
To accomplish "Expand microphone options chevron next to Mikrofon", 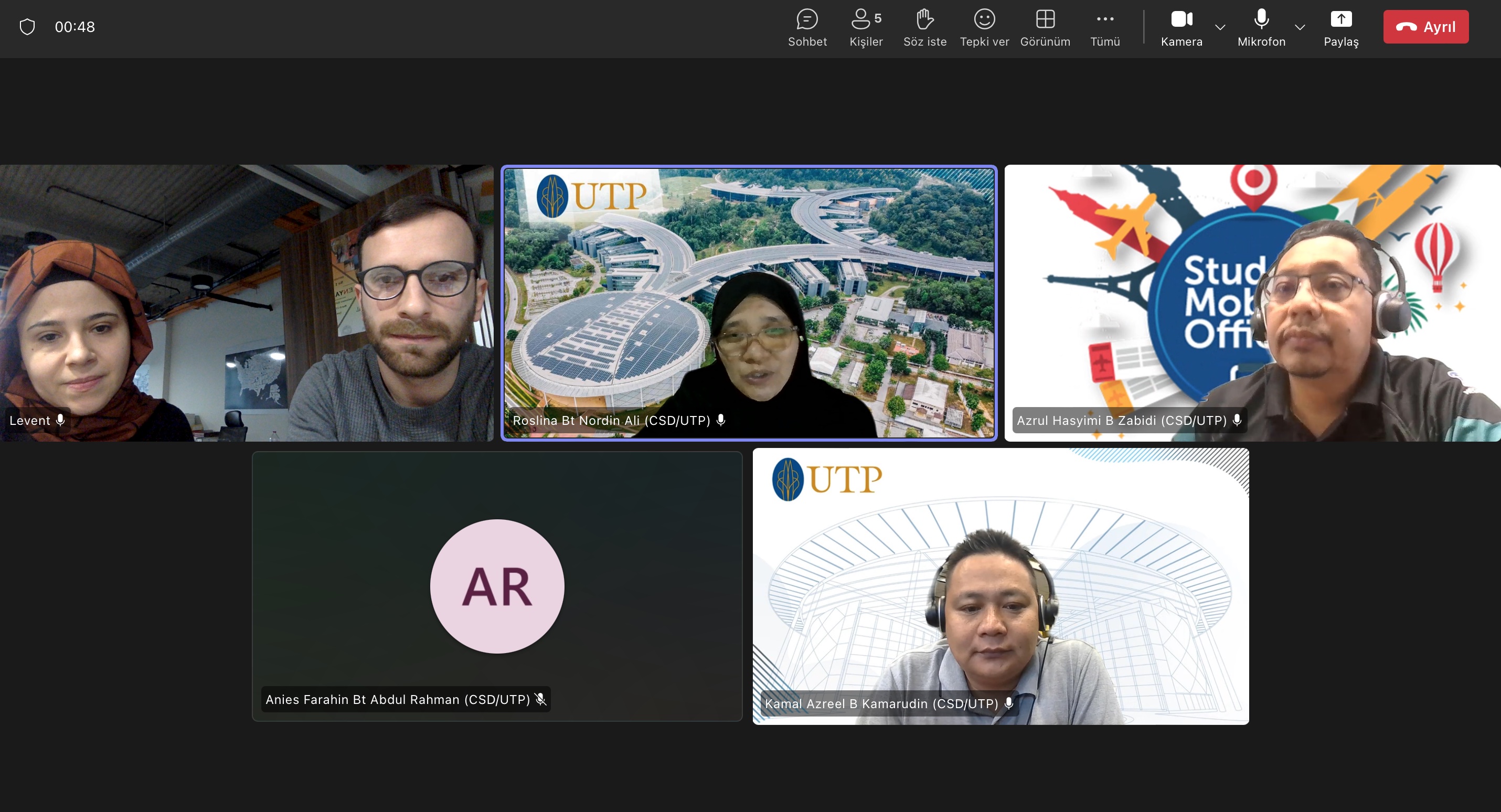I will tap(1300, 27).
